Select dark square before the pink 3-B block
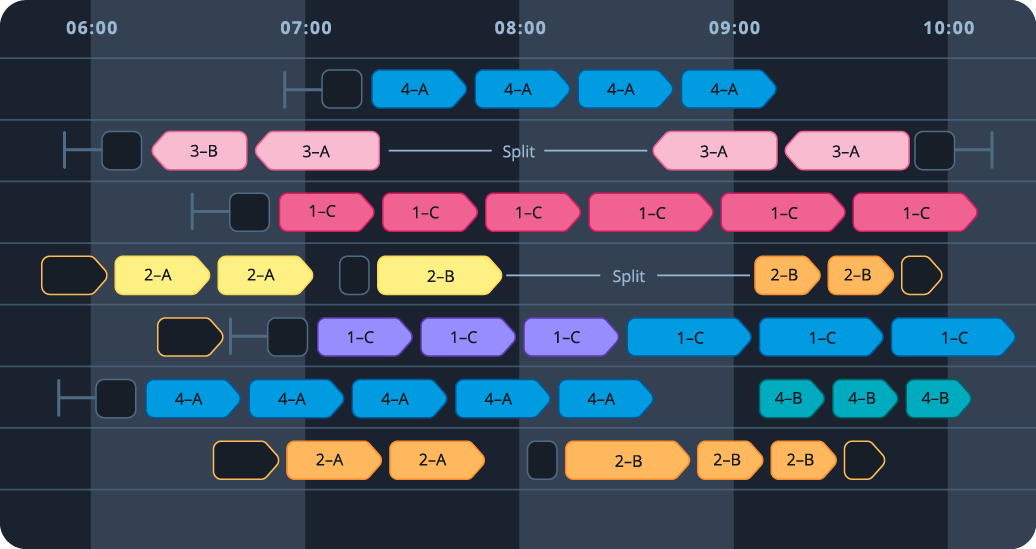This screenshot has width=1036, height=549. pyautogui.click(x=121, y=151)
